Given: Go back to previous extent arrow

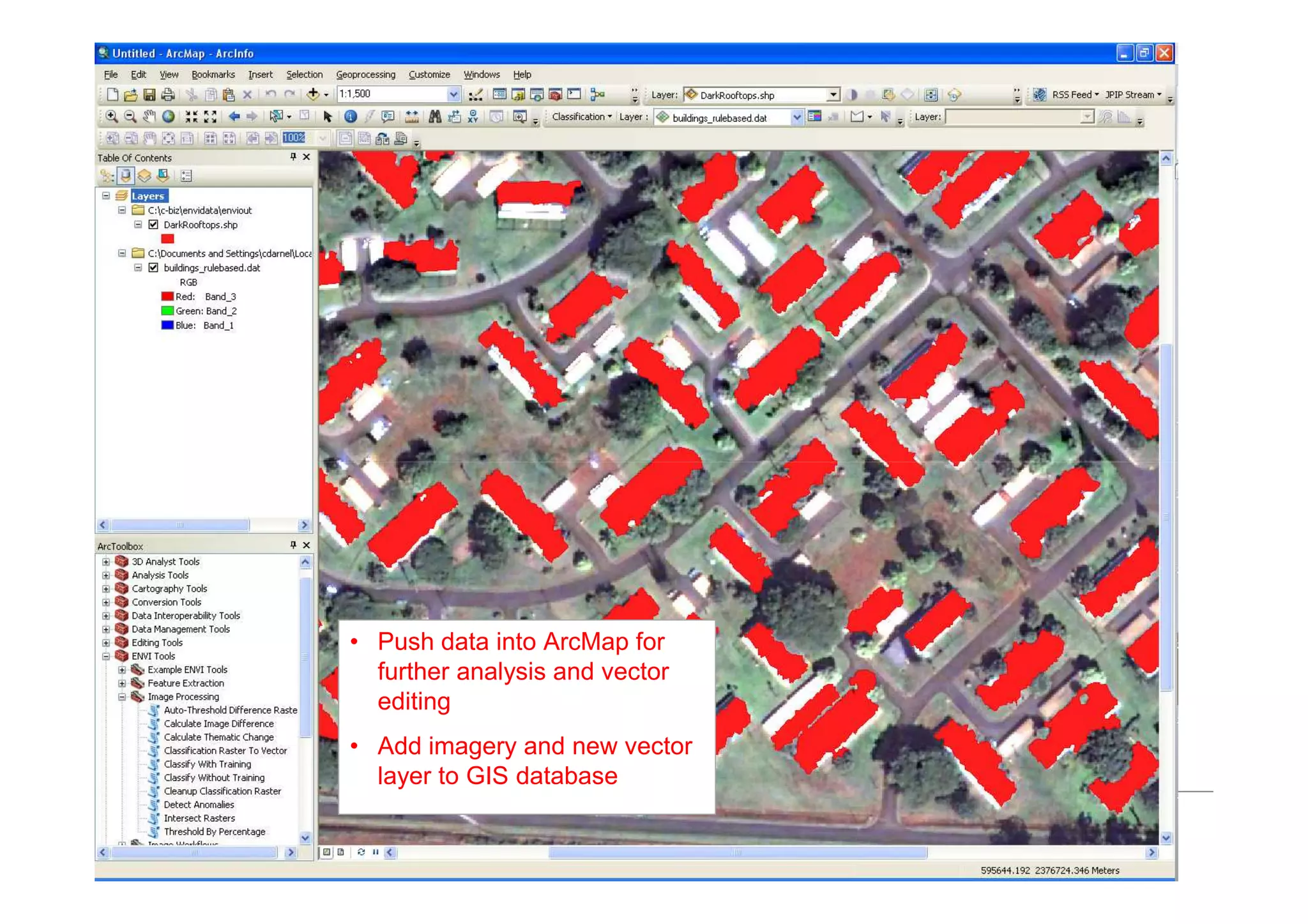Looking at the screenshot, I should click(234, 116).
